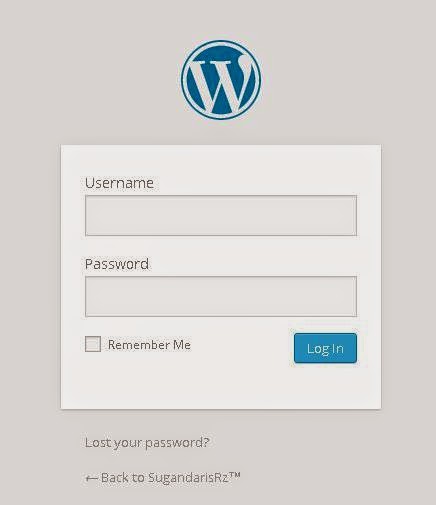This screenshot has width=436, height=505.
Task: Submit the form with Log In button
Action: [x=325, y=348]
